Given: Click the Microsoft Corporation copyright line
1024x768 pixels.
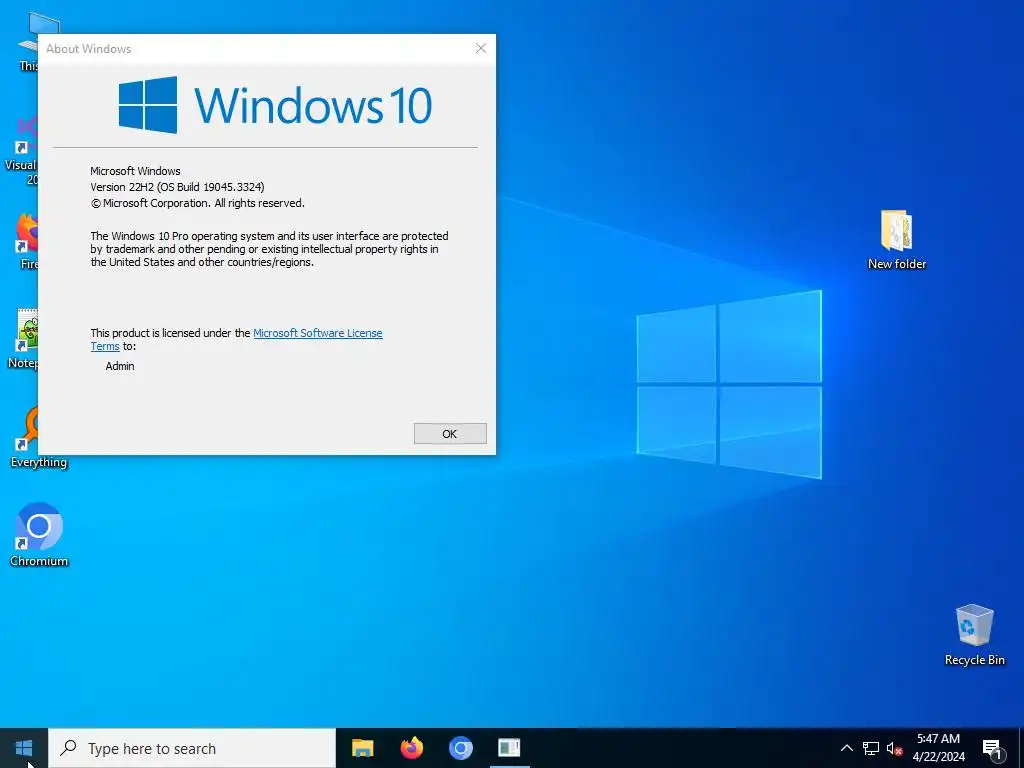Looking at the screenshot, I should 198,203.
